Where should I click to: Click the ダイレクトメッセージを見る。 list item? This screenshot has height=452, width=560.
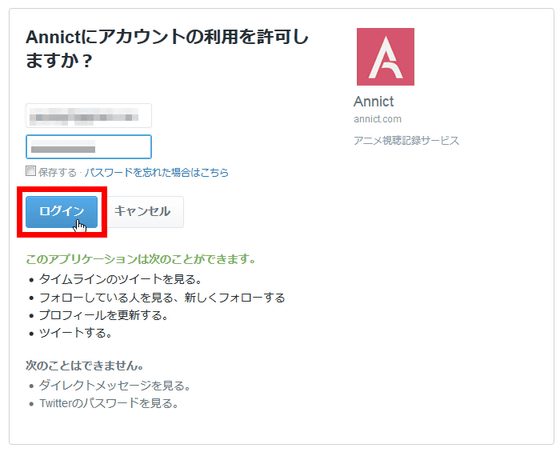click(x=115, y=386)
